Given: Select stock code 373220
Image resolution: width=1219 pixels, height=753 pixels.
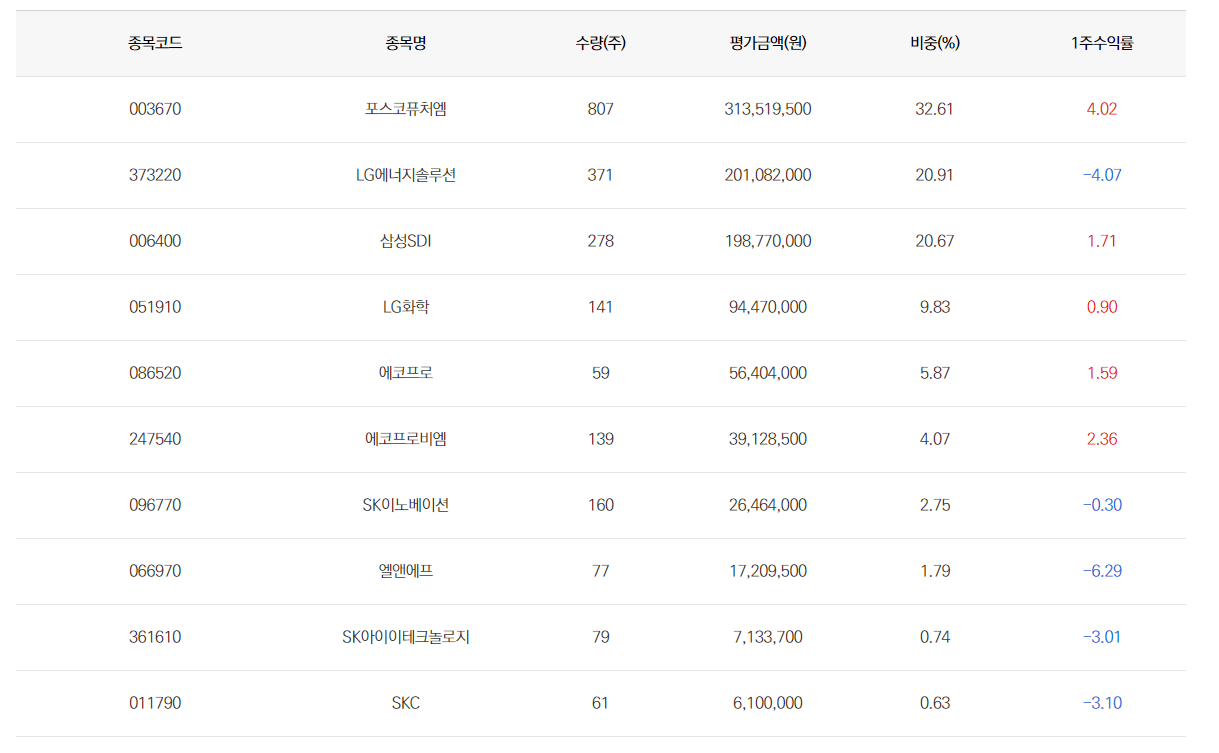Looking at the screenshot, I should (155, 175).
